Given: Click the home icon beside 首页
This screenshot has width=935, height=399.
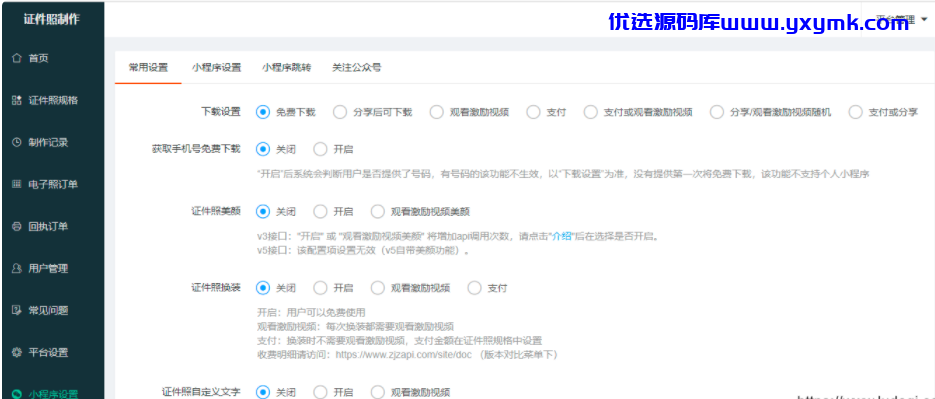Looking at the screenshot, I should 17,58.
